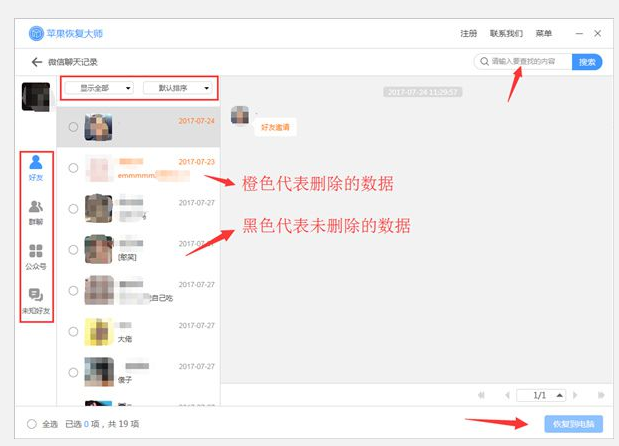Select radio for the 2017-07-24 conversation

pyautogui.click(x=73, y=127)
